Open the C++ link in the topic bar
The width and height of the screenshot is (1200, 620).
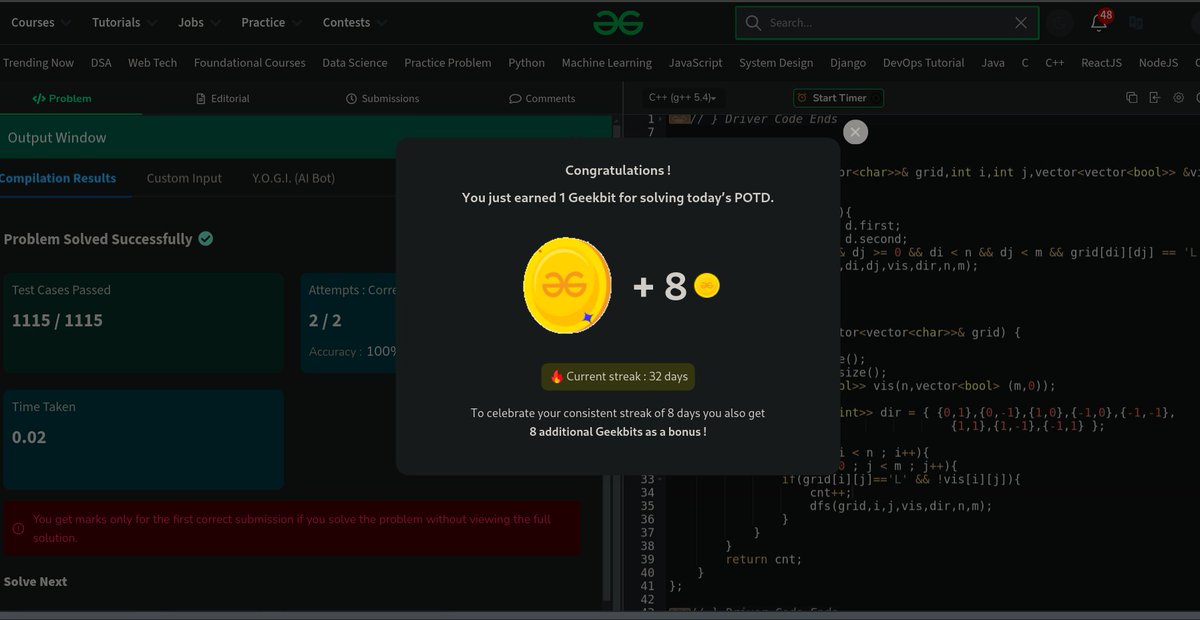(1055, 62)
